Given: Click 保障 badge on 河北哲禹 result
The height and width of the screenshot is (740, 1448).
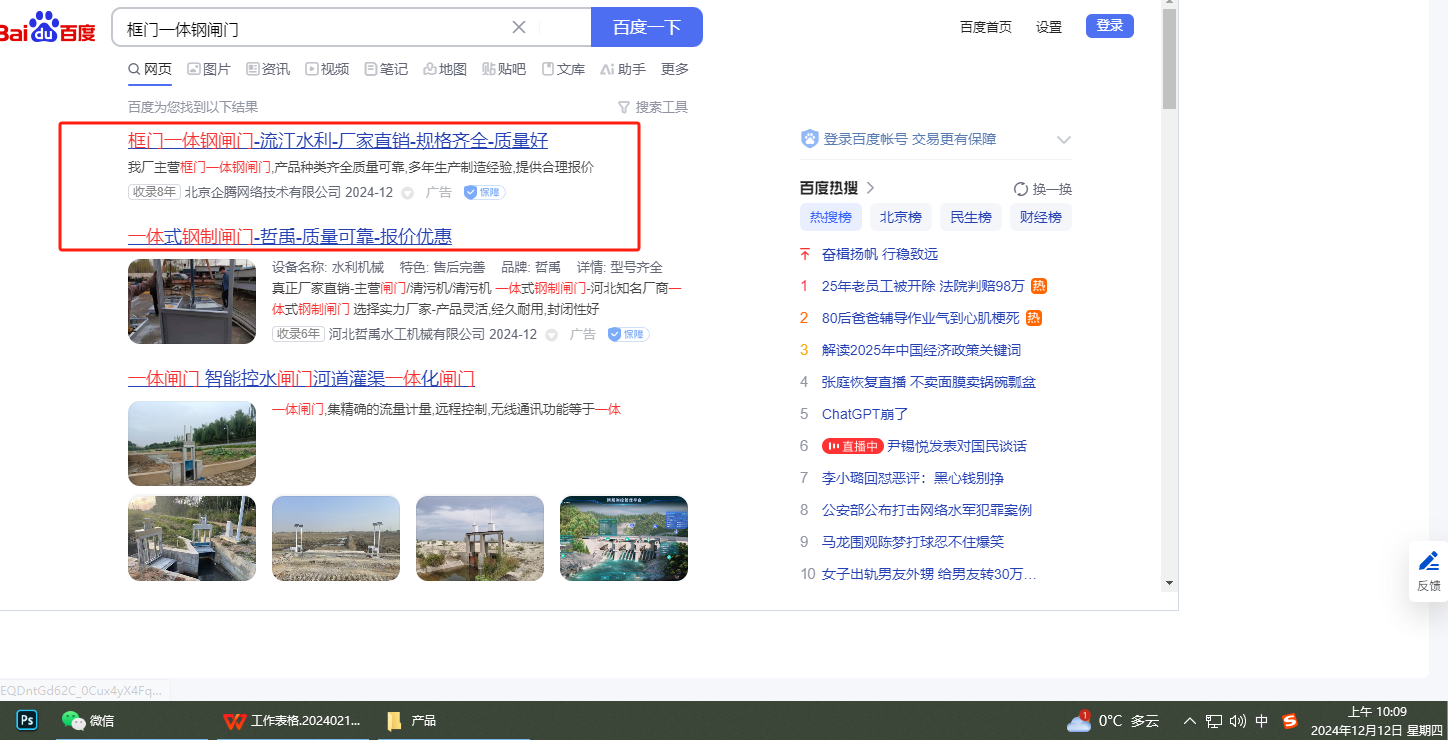Looking at the screenshot, I should click(629, 334).
